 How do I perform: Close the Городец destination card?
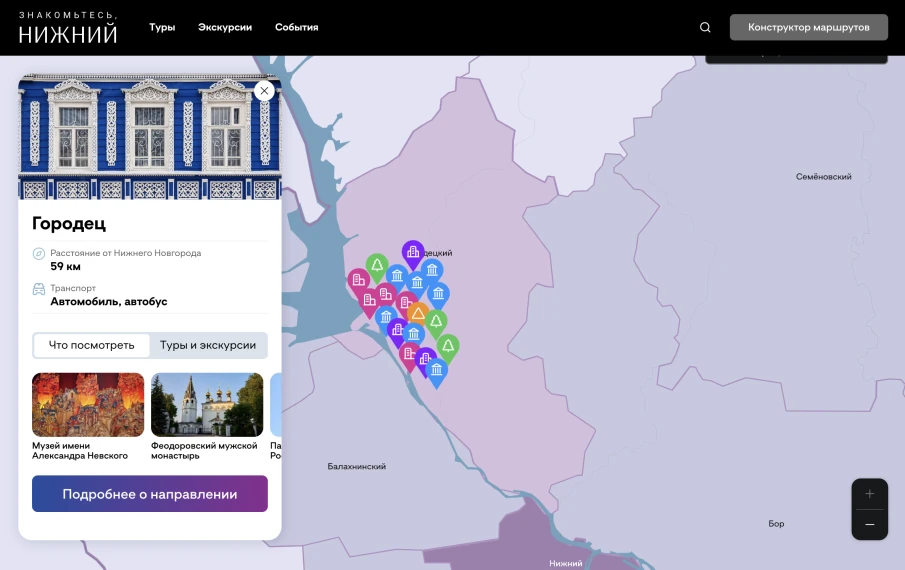click(x=264, y=91)
